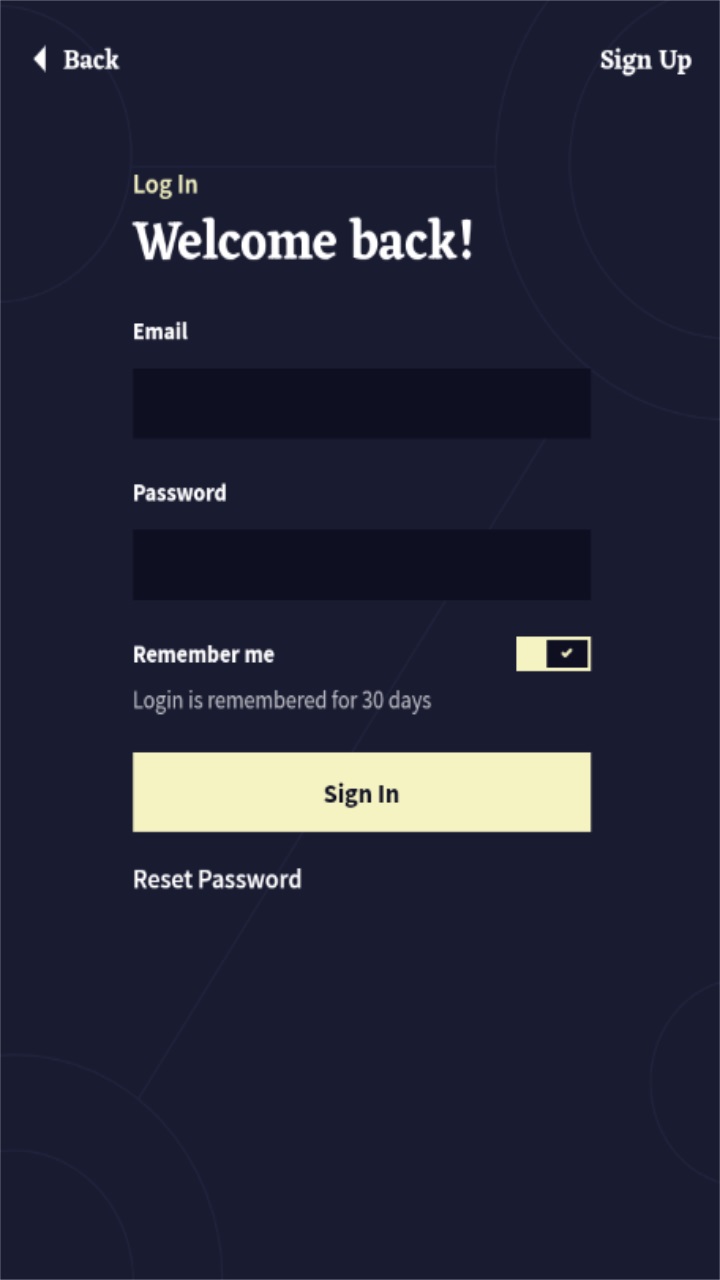Focus the Email input field
The image size is (720, 1280).
[361, 403]
